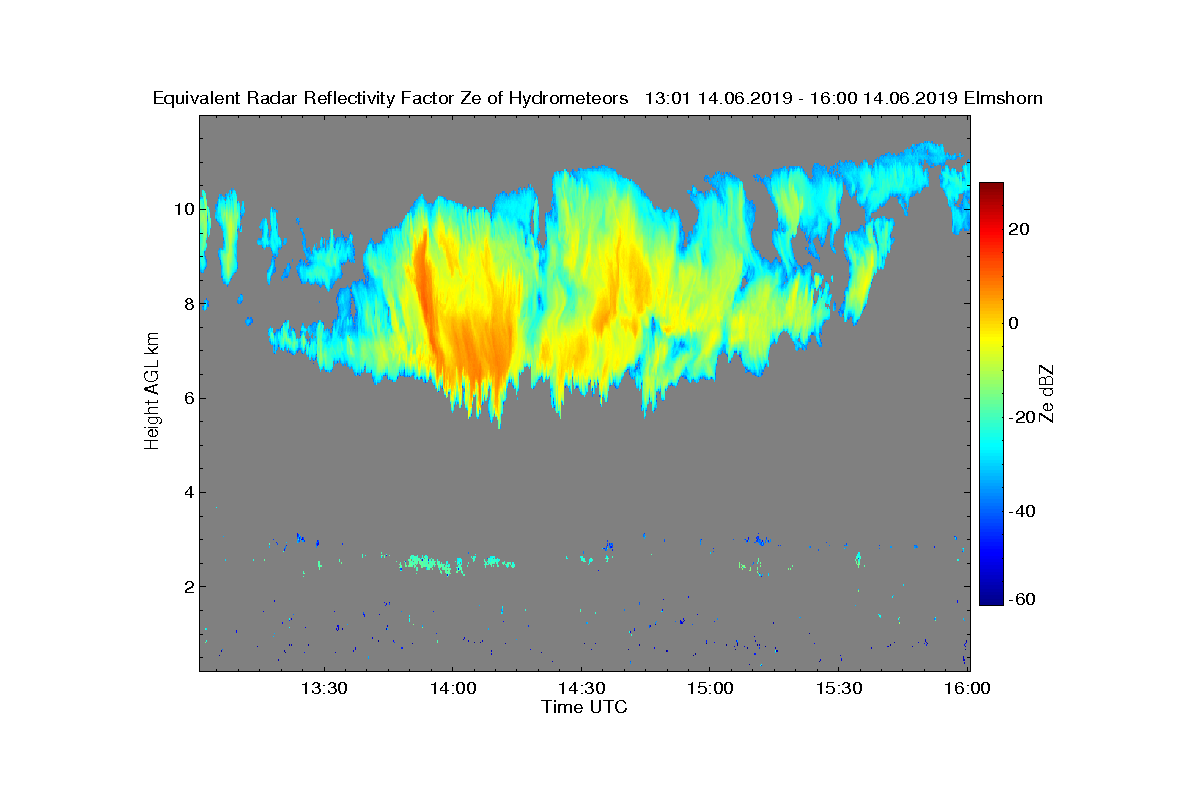Viewport: 1200px width, 800px height.
Task: Click the colorbar value 0 label
Action: 1015,323
